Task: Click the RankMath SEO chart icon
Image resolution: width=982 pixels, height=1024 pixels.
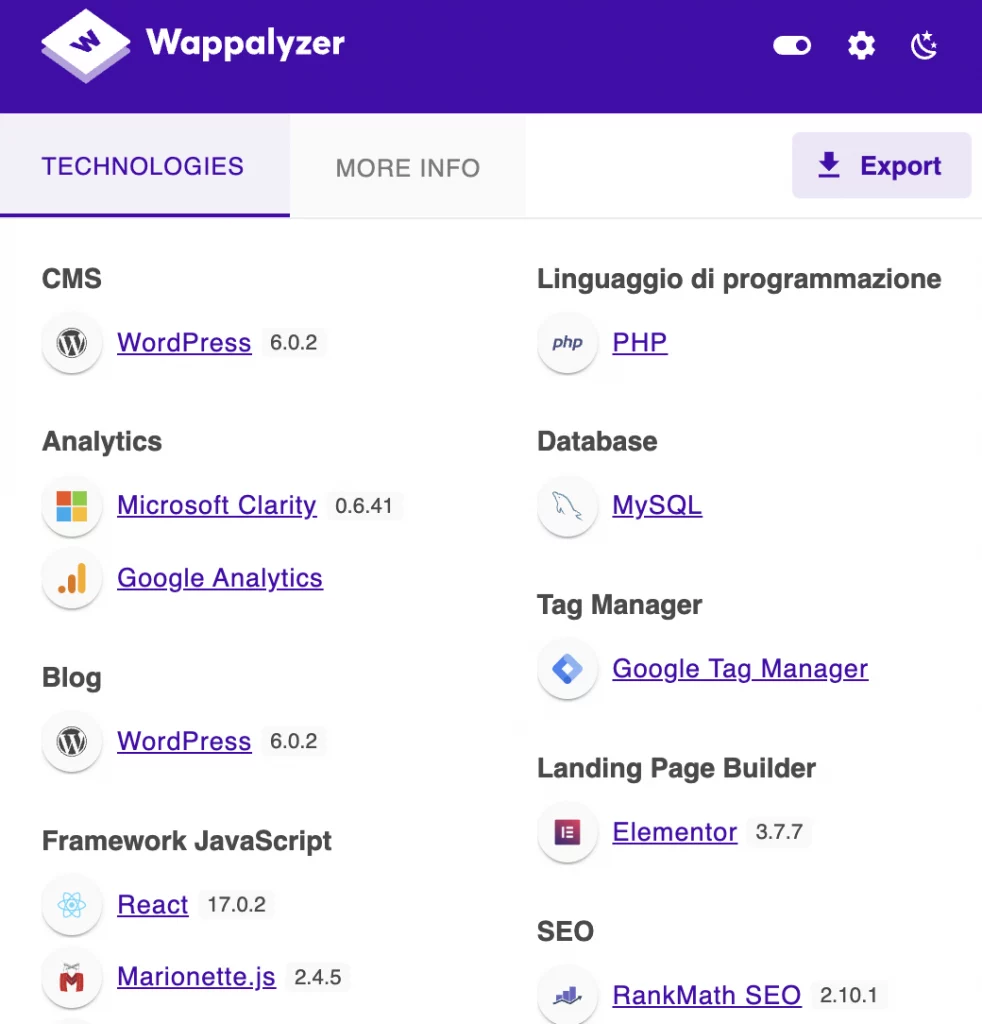Action: click(x=567, y=996)
